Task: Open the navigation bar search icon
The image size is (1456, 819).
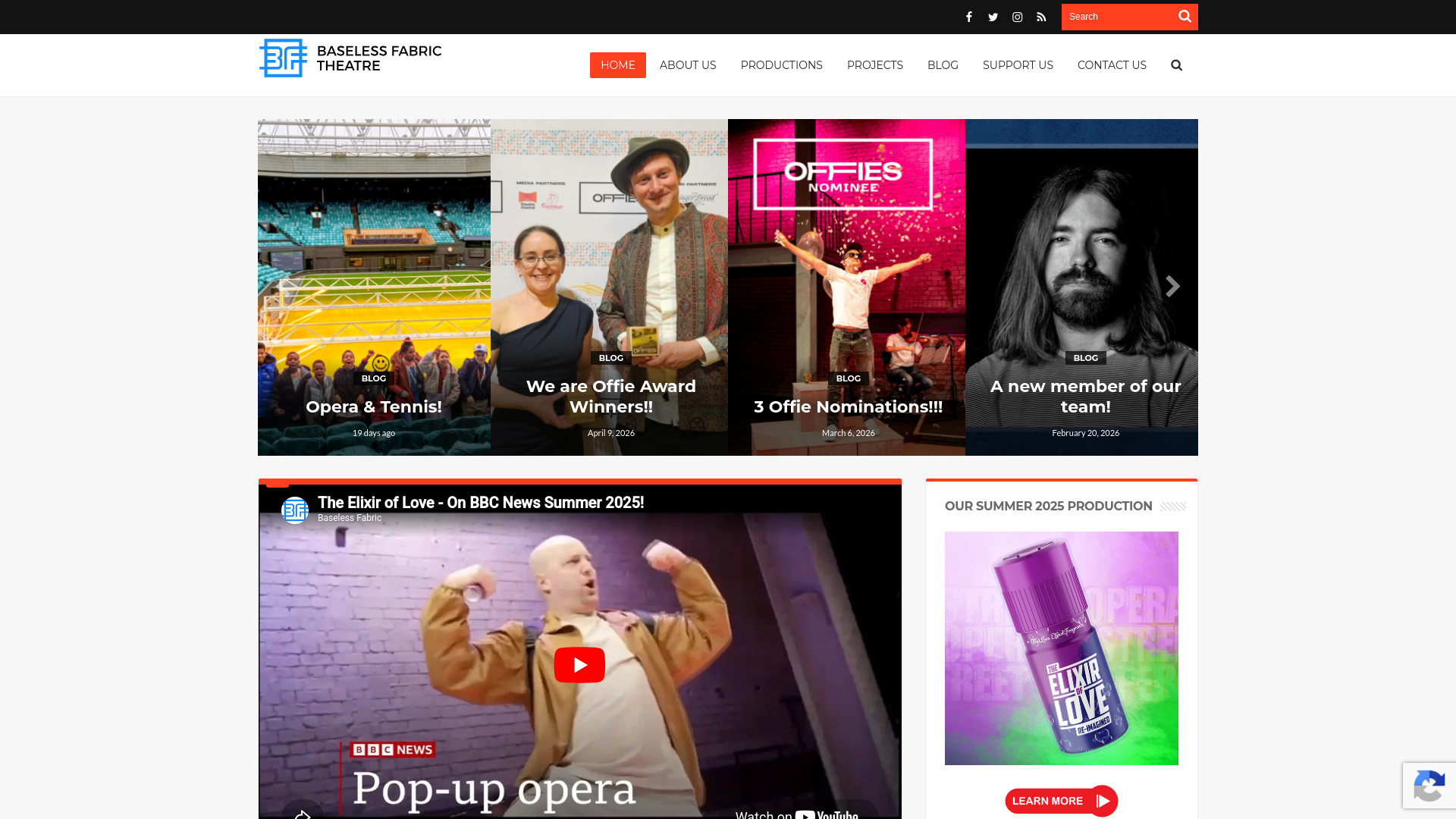Action: pos(1176,65)
